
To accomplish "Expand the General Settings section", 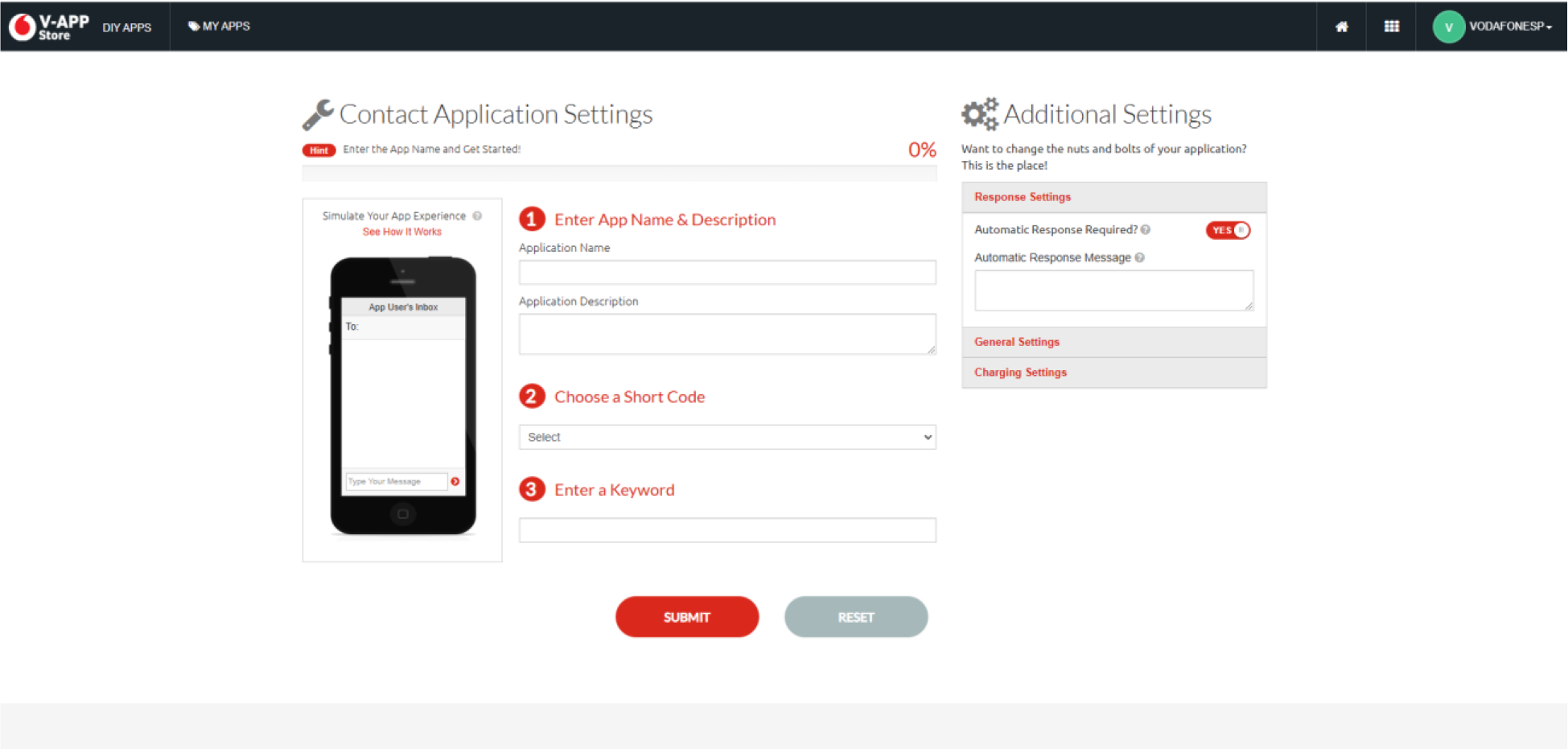I will 1016,341.
